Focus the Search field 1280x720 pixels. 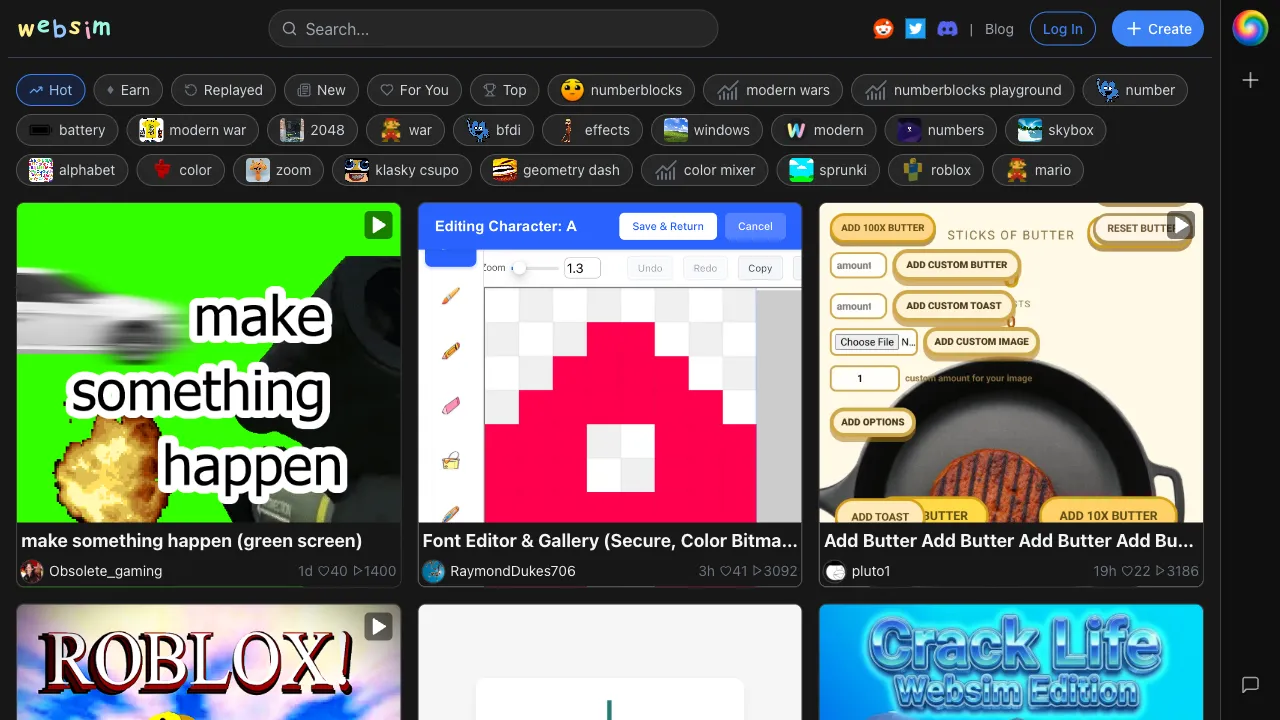pyautogui.click(x=493, y=29)
